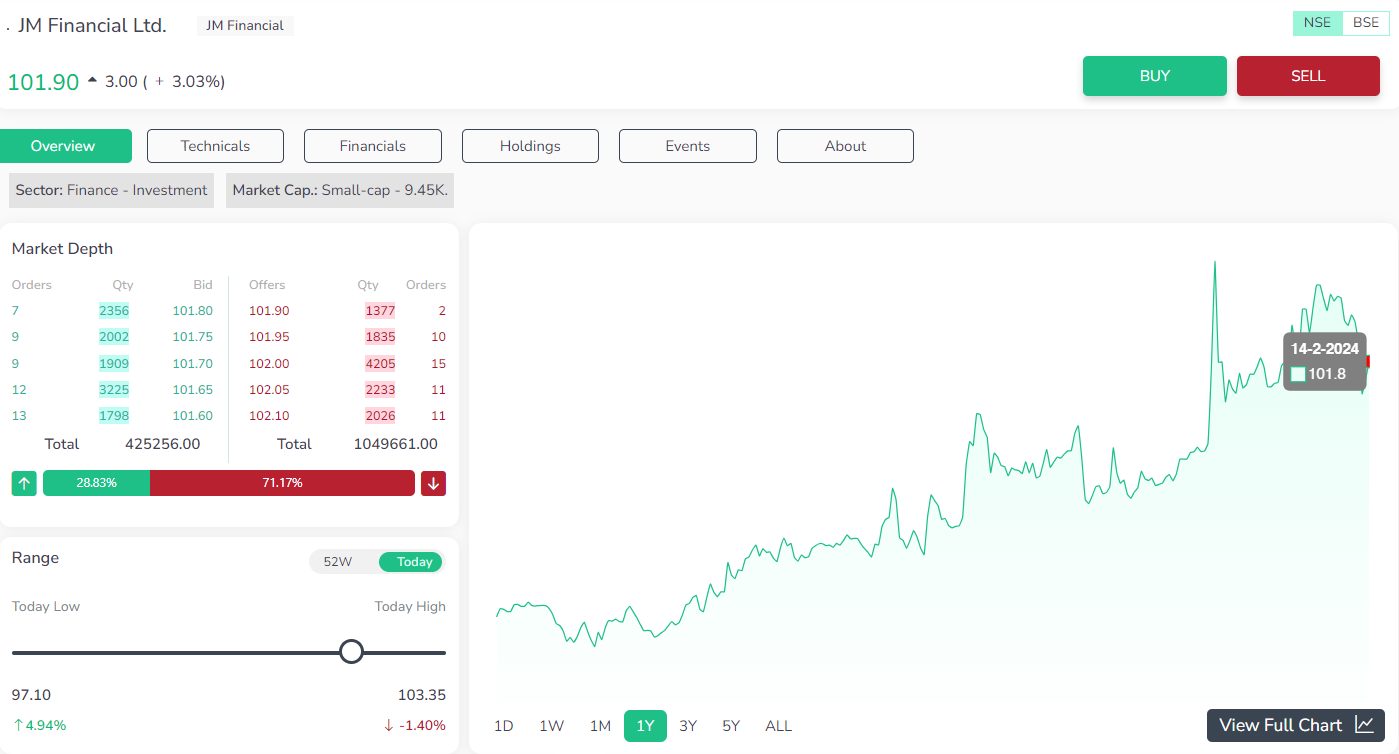1399x754 pixels.
Task: Set chart period to ALL
Action: (x=778, y=726)
